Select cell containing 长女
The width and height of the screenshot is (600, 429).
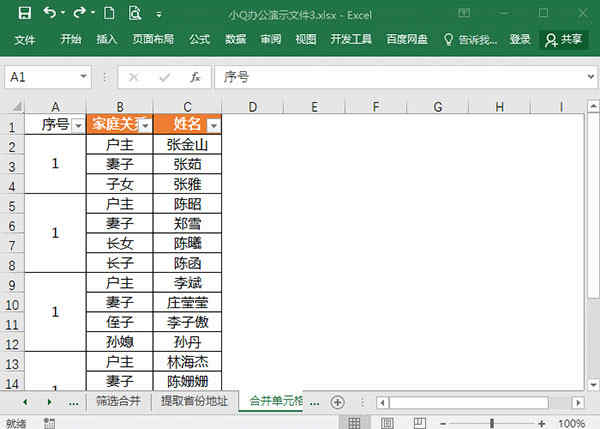click(120, 243)
